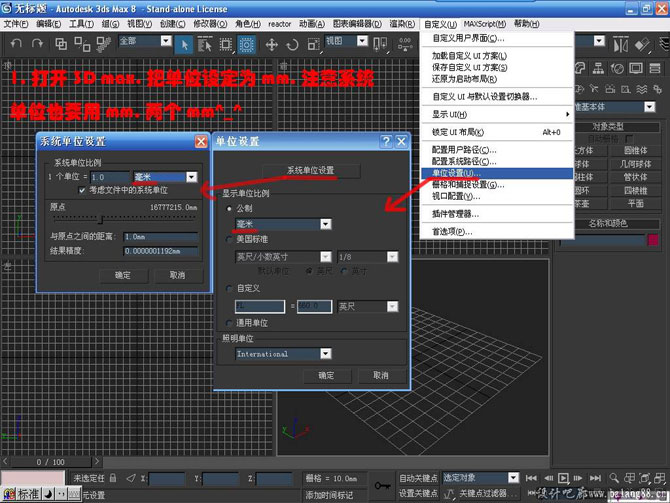Click the Redo arrow icon
This screenshot has width=670, height=503.
point(37,43)
